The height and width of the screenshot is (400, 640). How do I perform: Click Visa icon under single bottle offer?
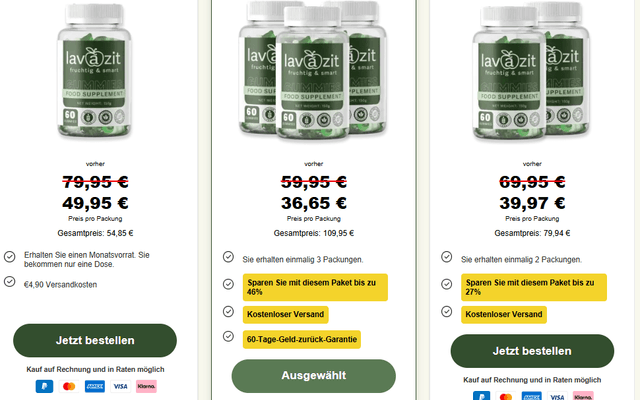[x=120, y=386]
